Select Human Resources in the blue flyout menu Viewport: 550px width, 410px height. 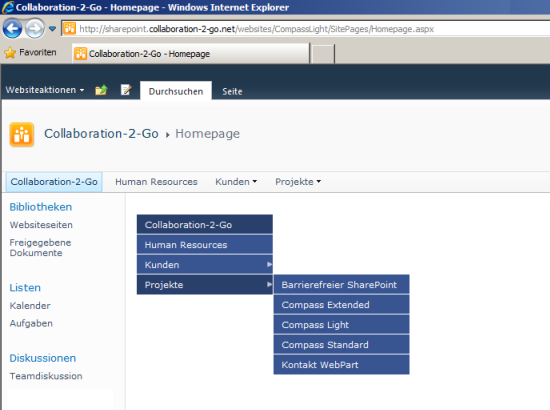point(204,244)
